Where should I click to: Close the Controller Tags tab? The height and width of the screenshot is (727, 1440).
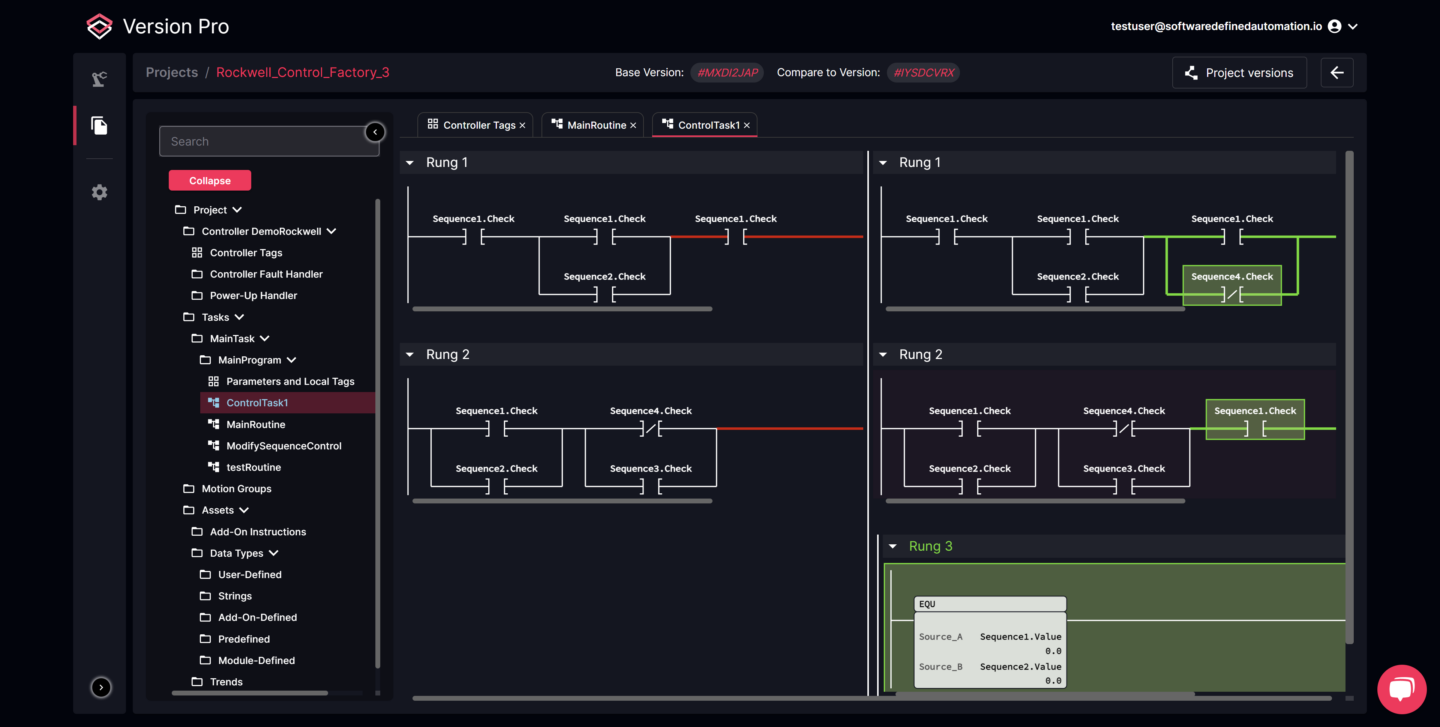(523, 126)
